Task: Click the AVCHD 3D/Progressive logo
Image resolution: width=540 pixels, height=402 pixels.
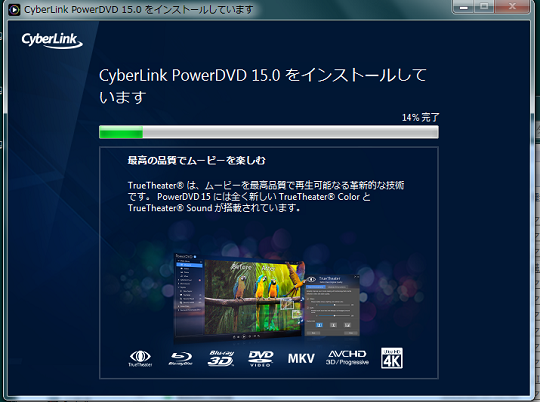Action: point(347,358)
